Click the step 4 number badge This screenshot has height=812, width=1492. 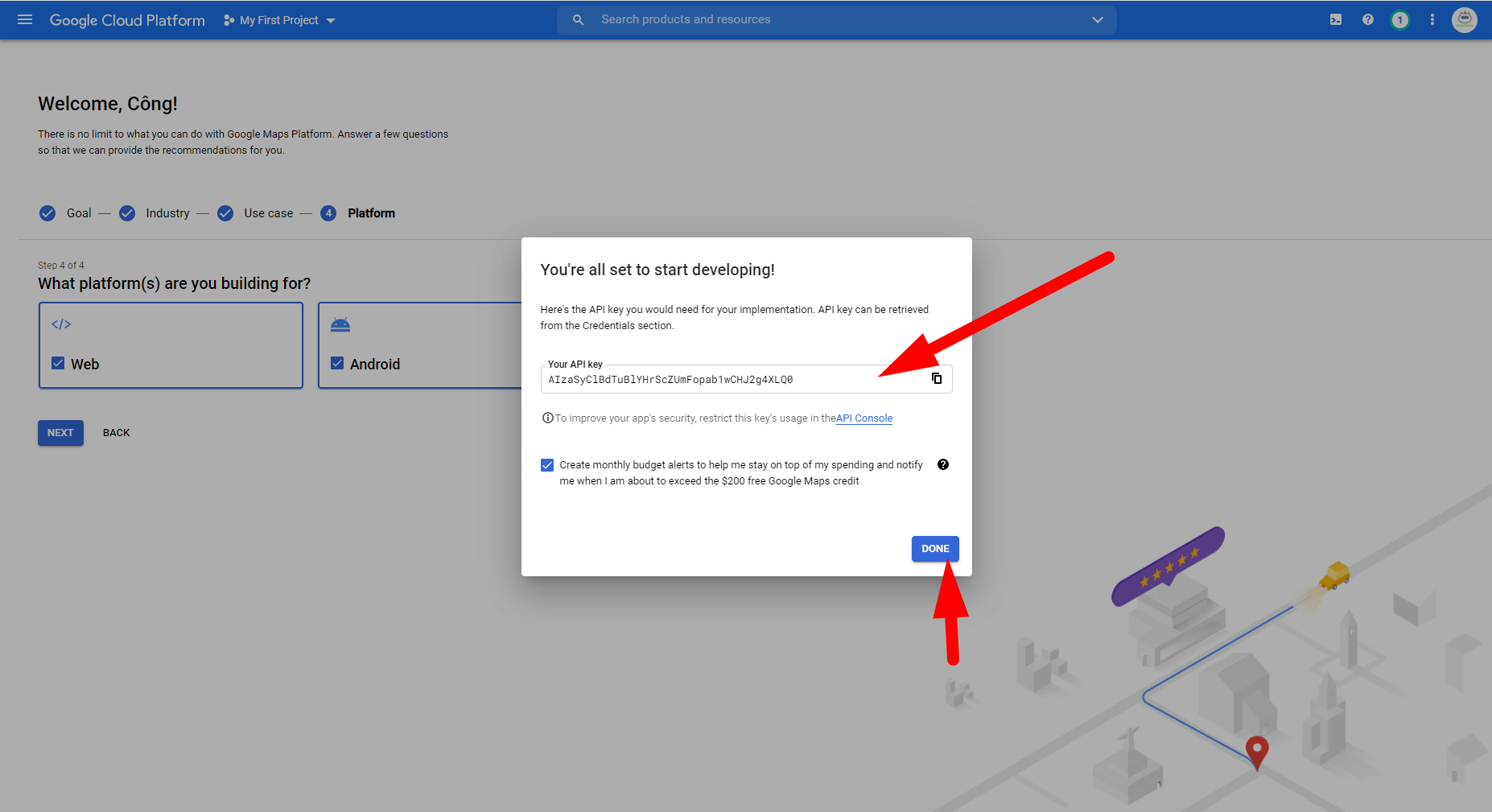click(x=328, y=213)
